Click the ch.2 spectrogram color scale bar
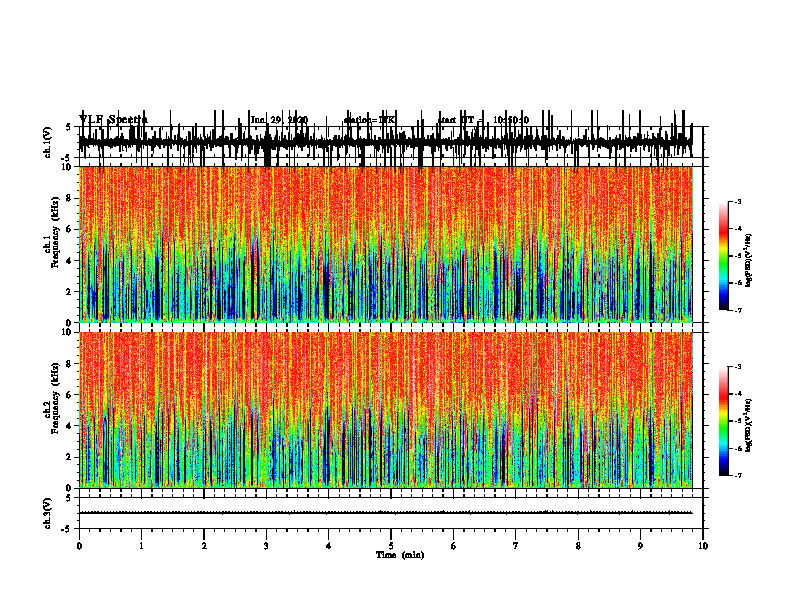The height and width of the screenshot is (612, 792). tap(724, 421)
